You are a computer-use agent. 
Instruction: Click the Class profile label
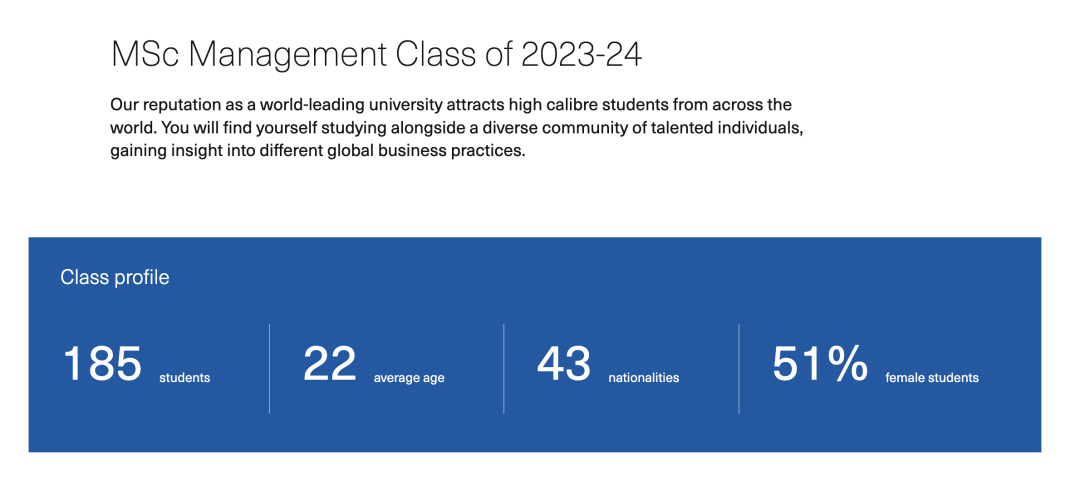pos(114,278)
